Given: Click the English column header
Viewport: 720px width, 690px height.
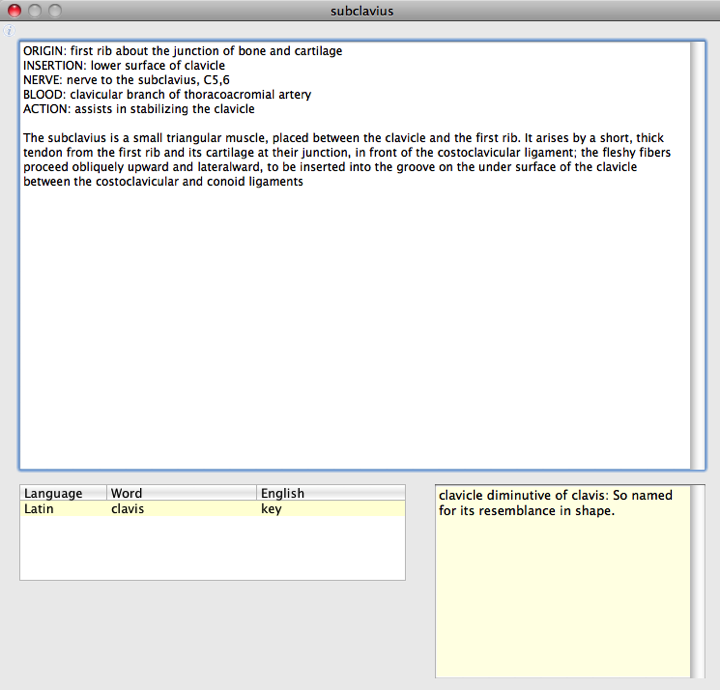Looking at the screenshot, I should point(330,493).
